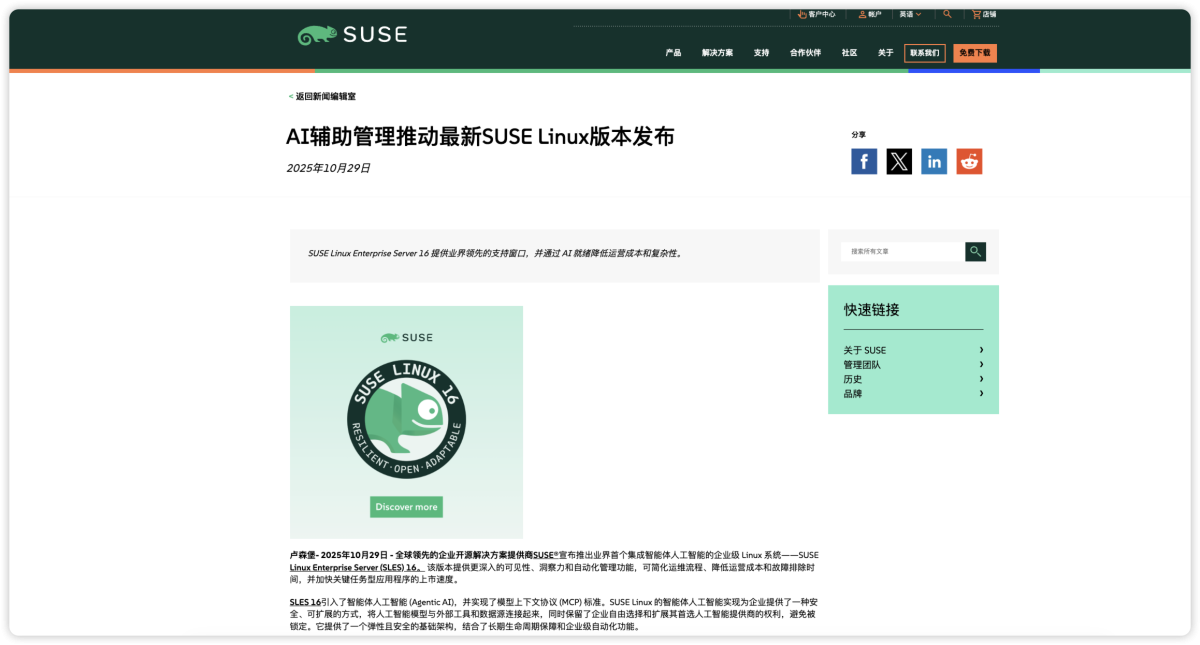Expand the 管理团队 quick link arrow
This screenshot has height=645, width=1200.
[981, 365]
